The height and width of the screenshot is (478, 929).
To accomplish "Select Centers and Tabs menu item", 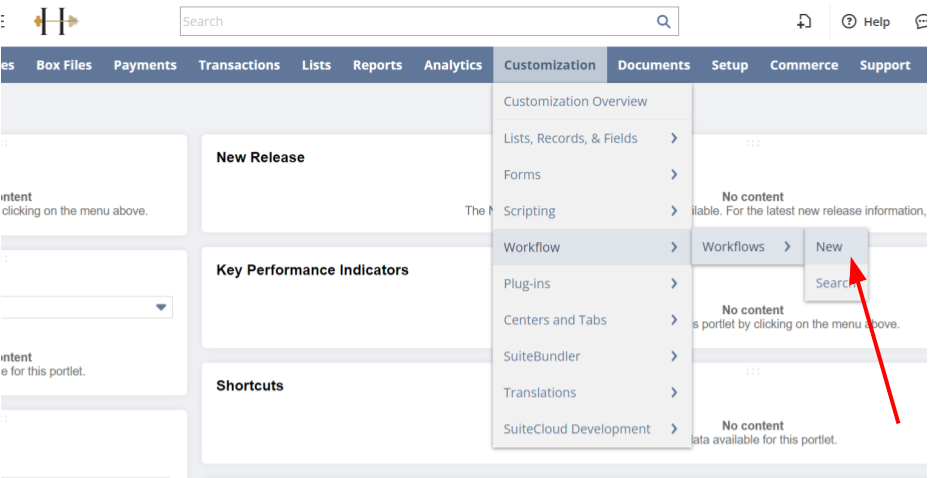I will (x=555, y=320).
